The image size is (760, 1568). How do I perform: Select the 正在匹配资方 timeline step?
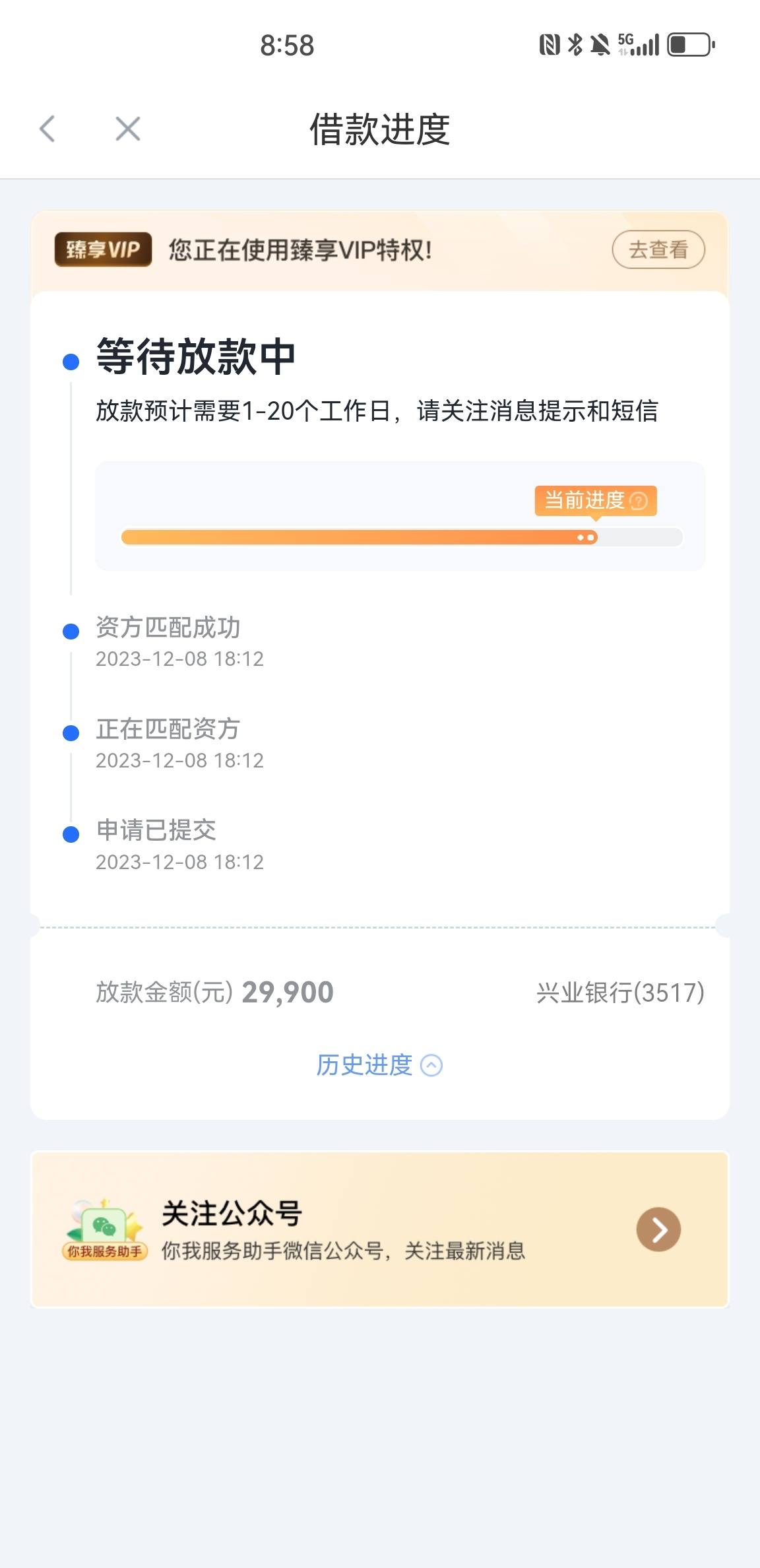pyautogui.click(x=168, y=729)
